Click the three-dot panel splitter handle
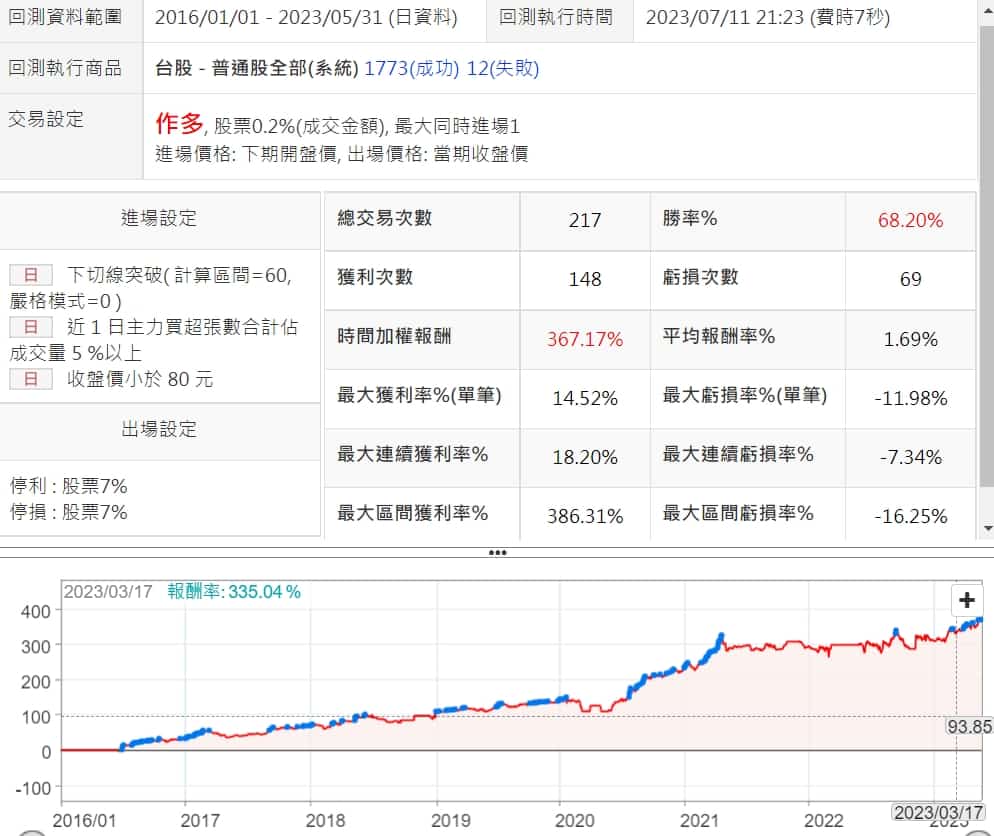Screen dimensions: 994x836 pyautogui.click(x=497, y=552)
